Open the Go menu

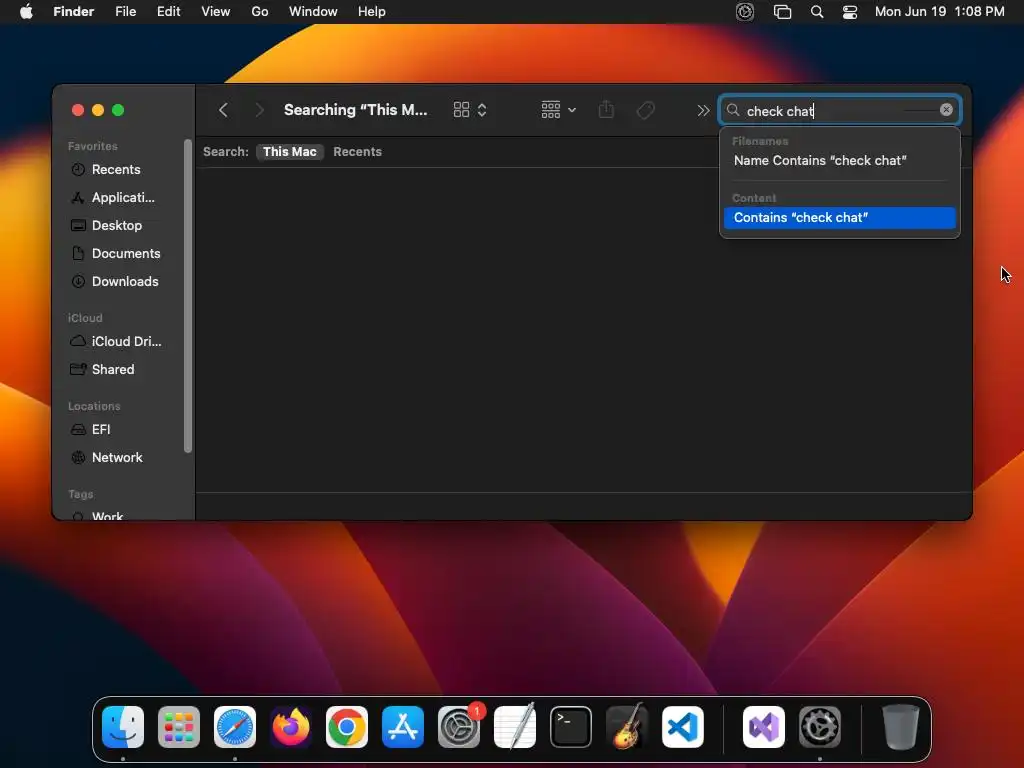[260, 12]
